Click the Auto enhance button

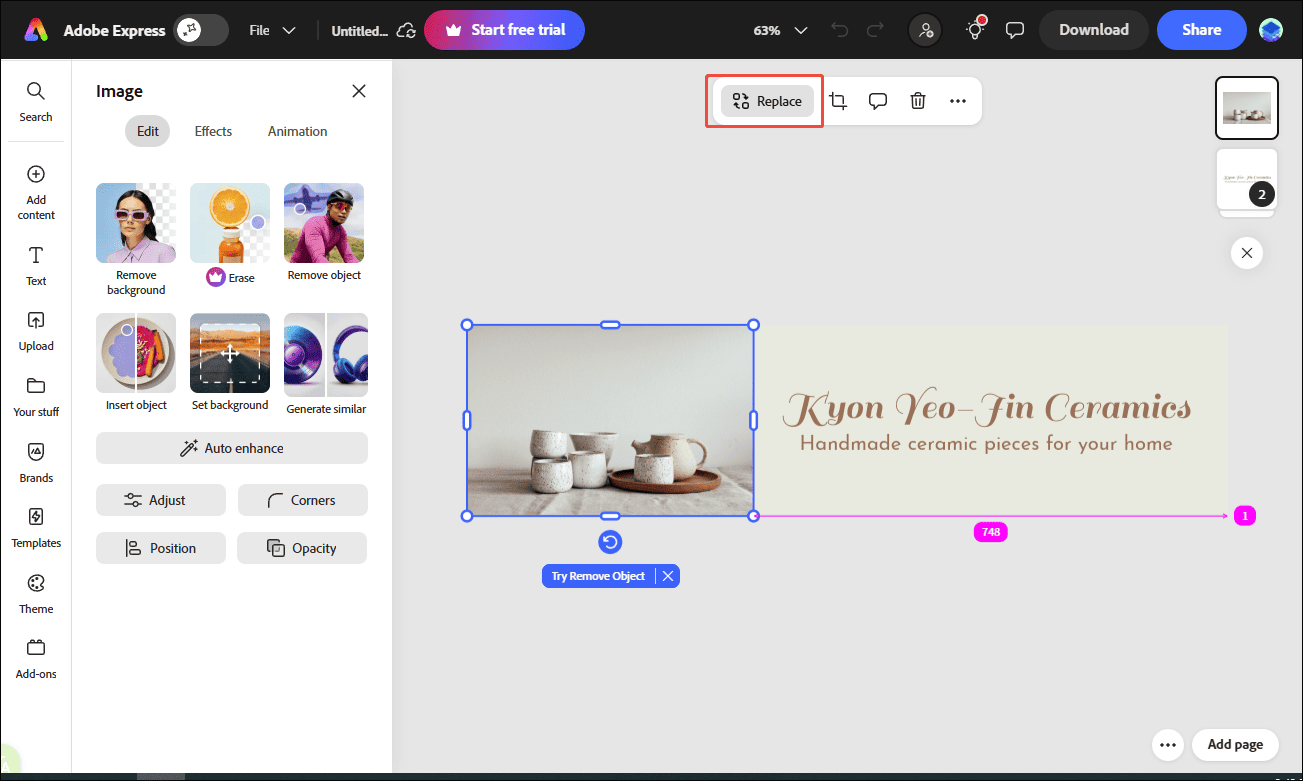[x=231, y=448]
